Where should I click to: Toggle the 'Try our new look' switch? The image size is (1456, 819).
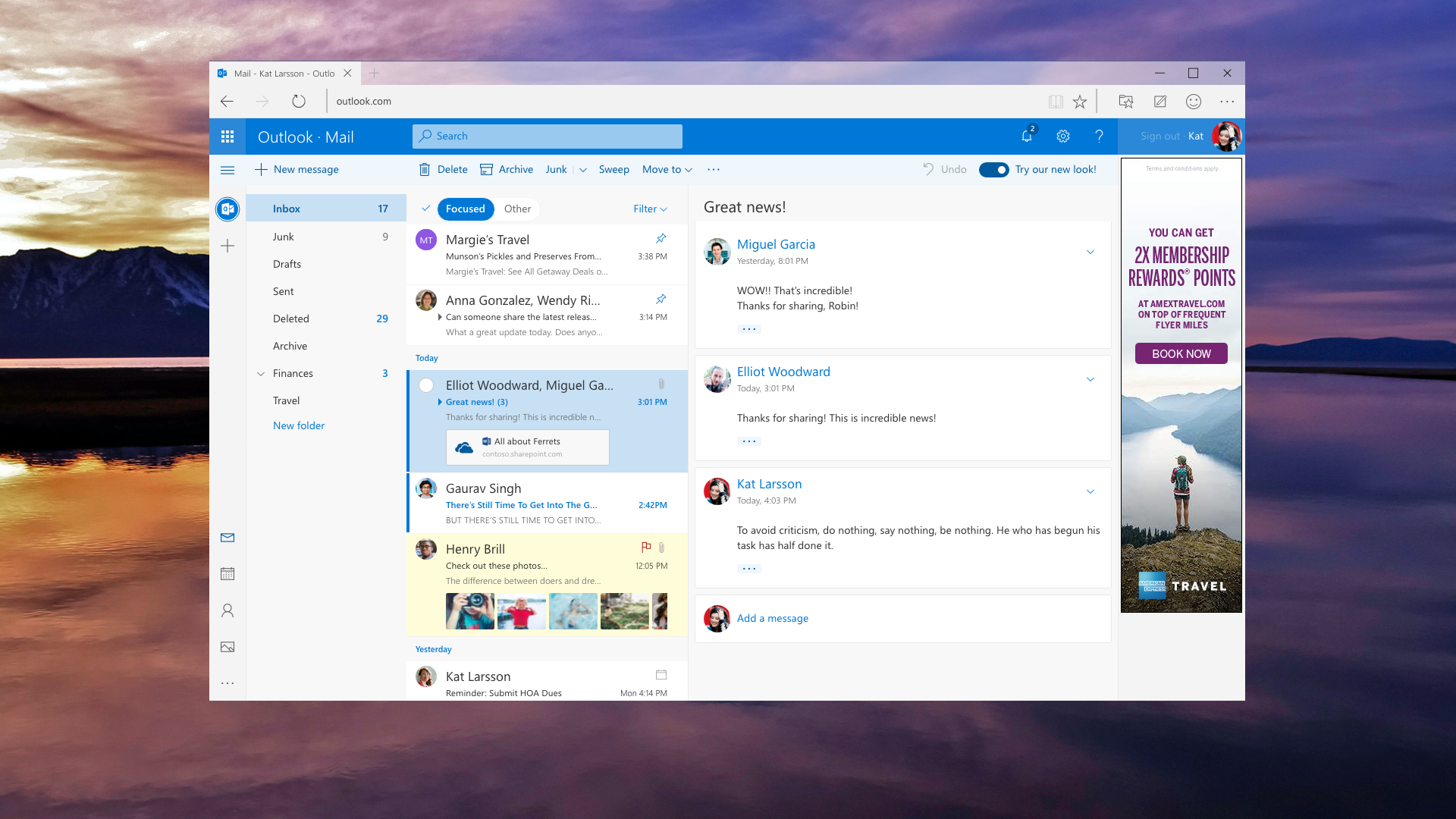[993, 170]
